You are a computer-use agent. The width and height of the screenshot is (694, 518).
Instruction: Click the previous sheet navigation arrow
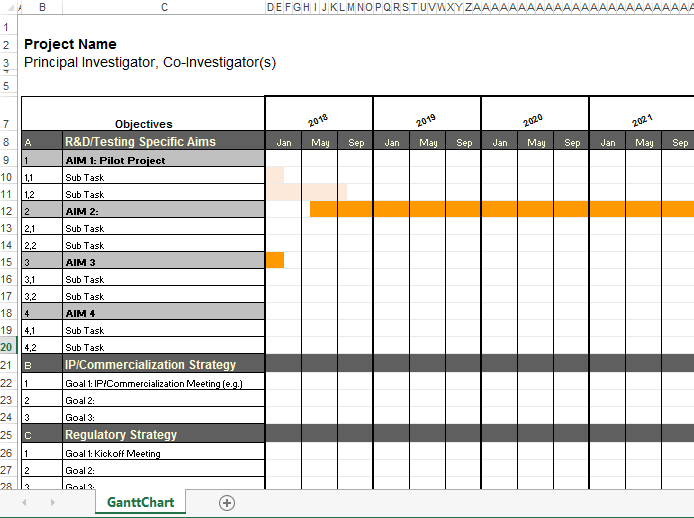[x=24, y=503]
